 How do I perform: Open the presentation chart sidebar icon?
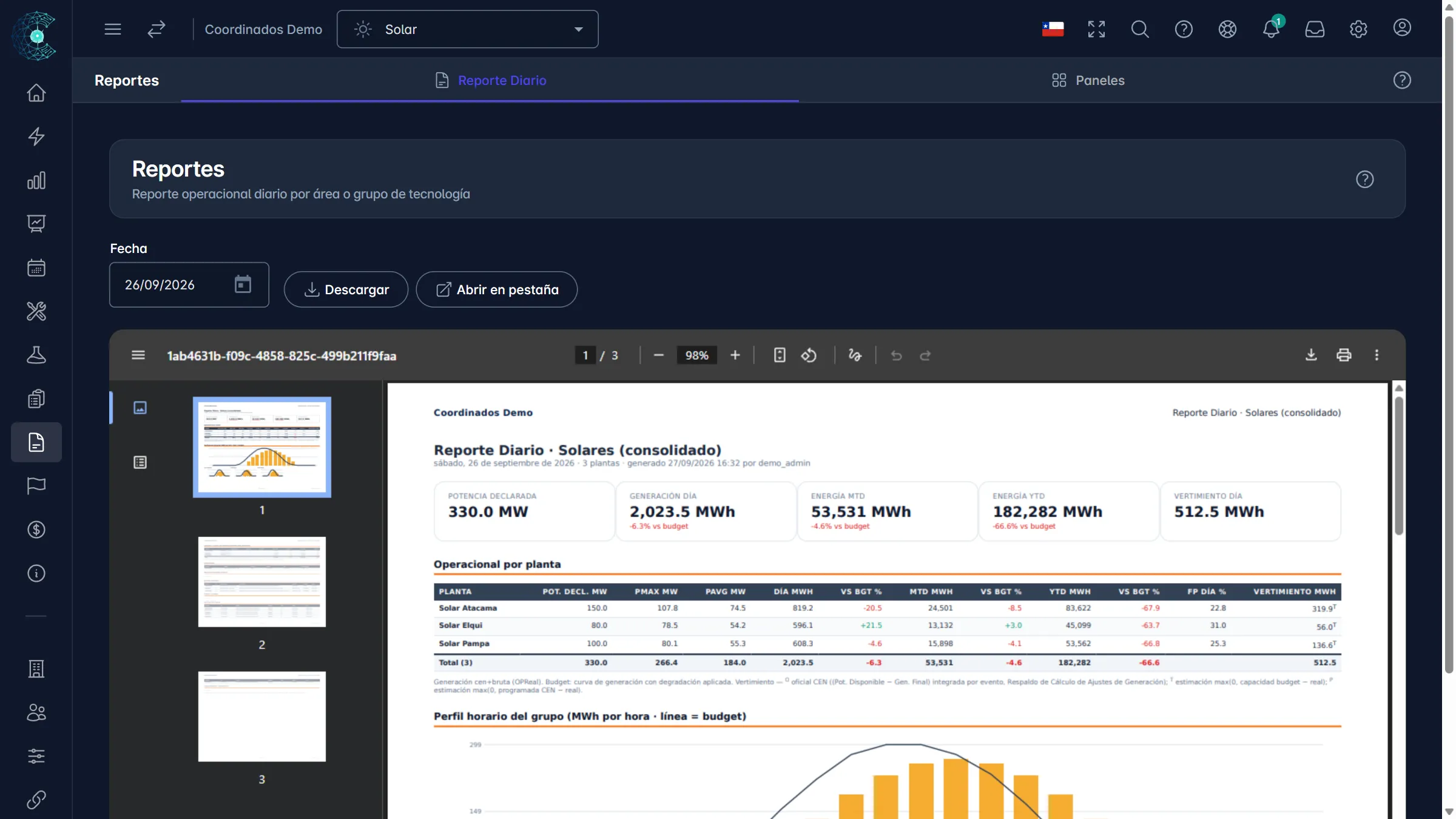point(36,224)
